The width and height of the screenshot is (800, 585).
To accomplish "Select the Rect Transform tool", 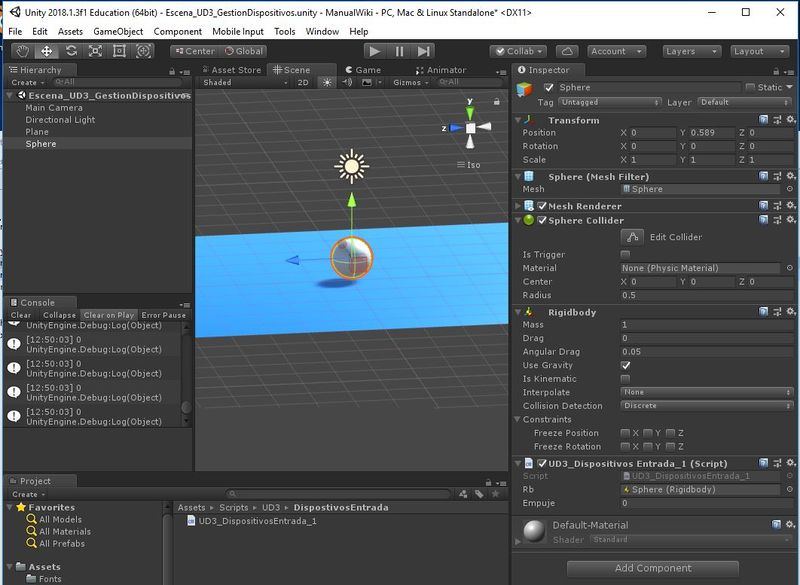I will (119, 51).
